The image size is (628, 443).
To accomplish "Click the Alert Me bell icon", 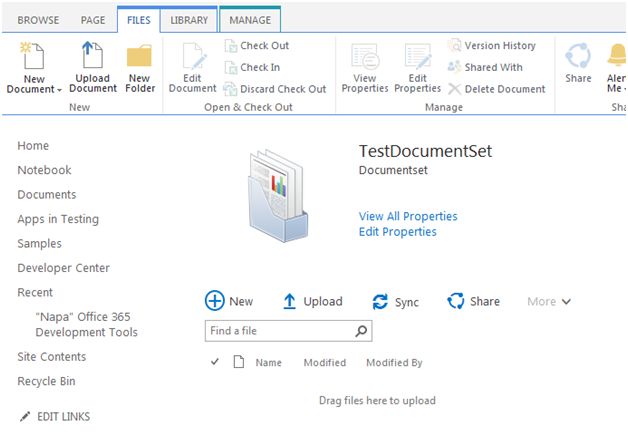I will (617, 55).
